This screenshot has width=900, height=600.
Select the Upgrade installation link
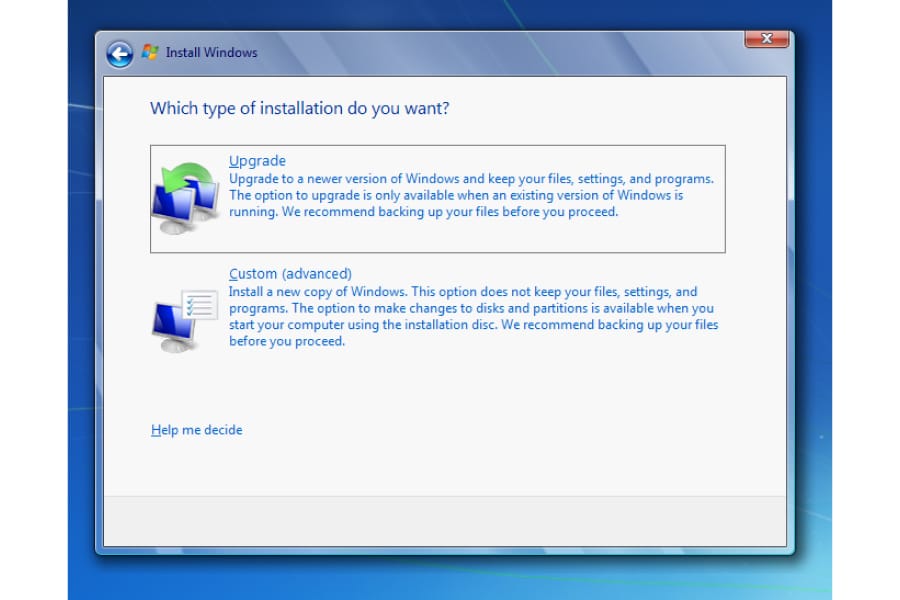tap(257, 161)
